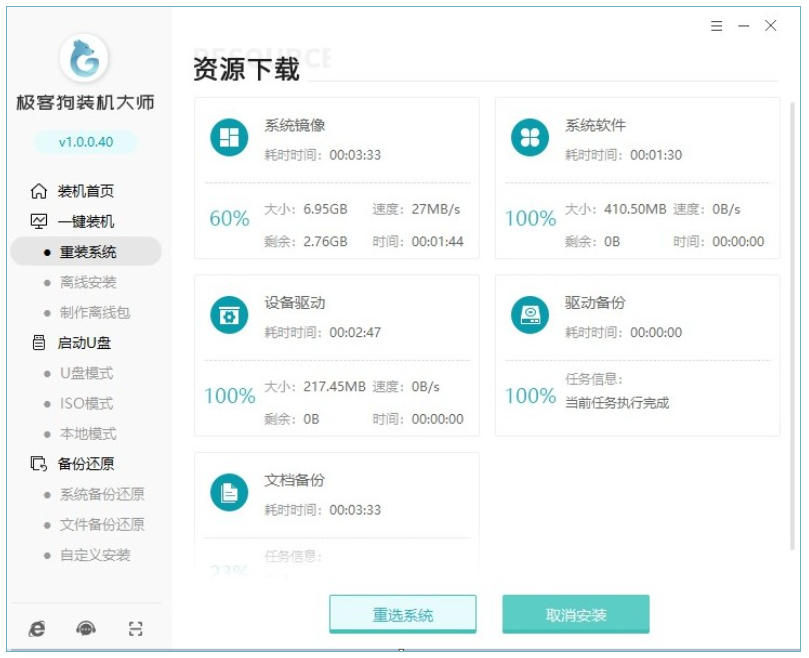Open ISO模式 sidebar item
Image resolution: width=809 pixels, height=658 pixels.
[87, 404]
